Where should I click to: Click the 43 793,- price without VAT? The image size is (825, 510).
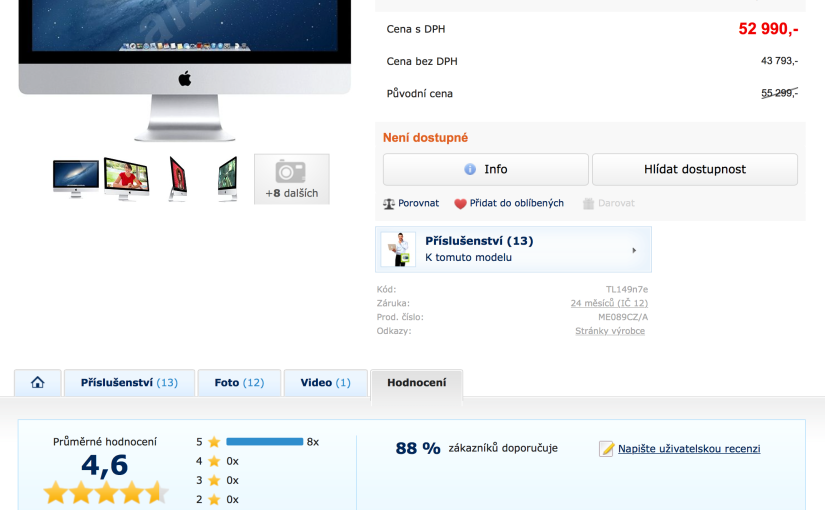[x=779, y=61]
